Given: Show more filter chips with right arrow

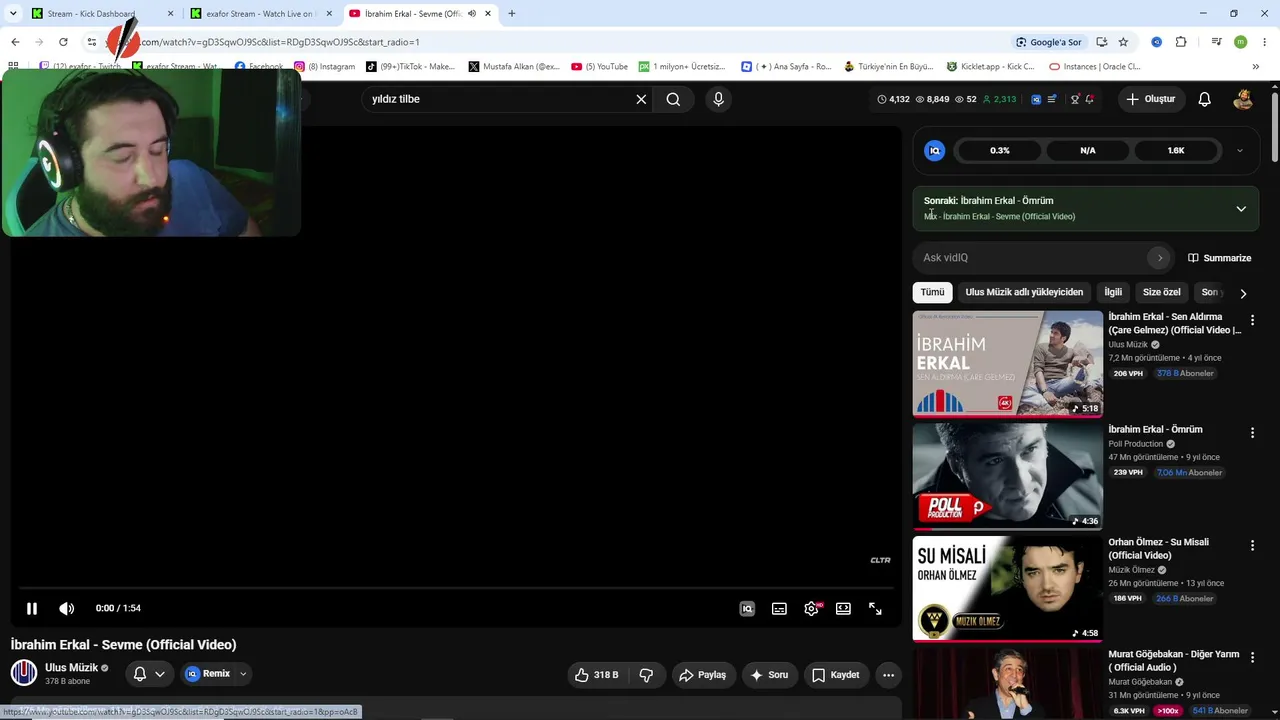Looking at the screenshot, I should coord(1243,293).
